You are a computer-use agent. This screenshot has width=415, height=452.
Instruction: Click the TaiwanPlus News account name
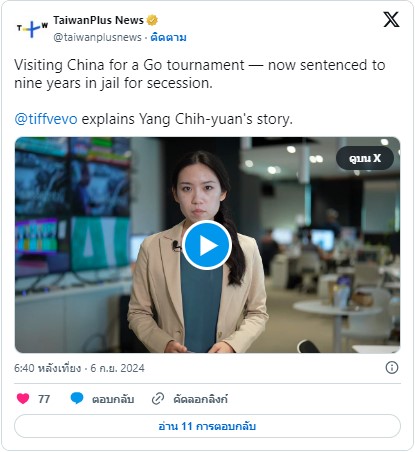coord(98,20)
